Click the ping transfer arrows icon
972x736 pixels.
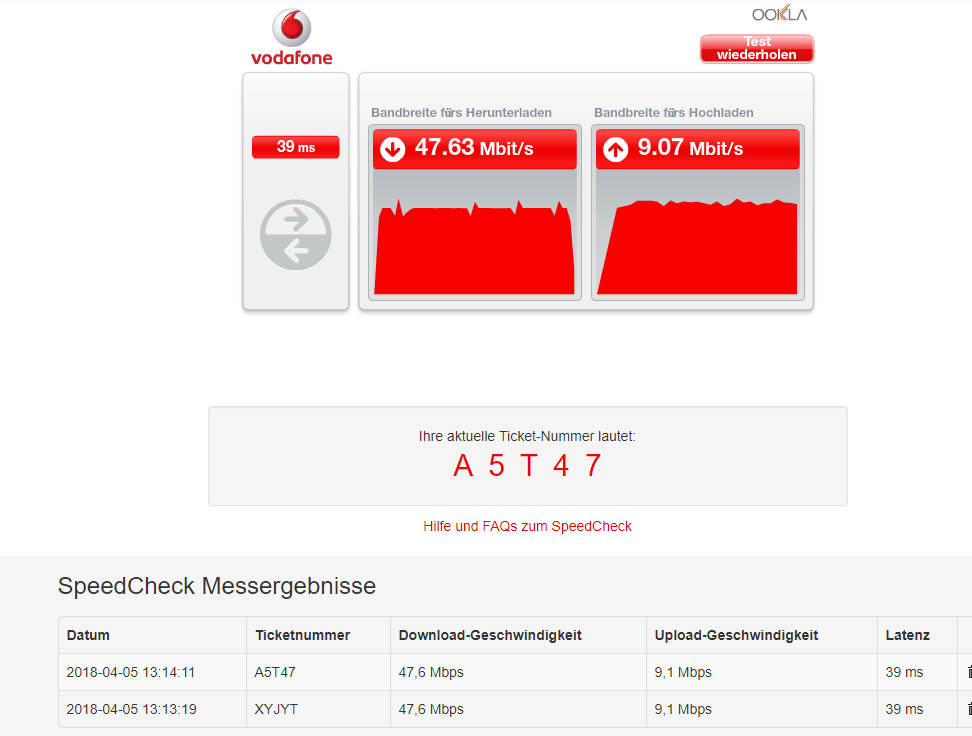tap(295, 235)
